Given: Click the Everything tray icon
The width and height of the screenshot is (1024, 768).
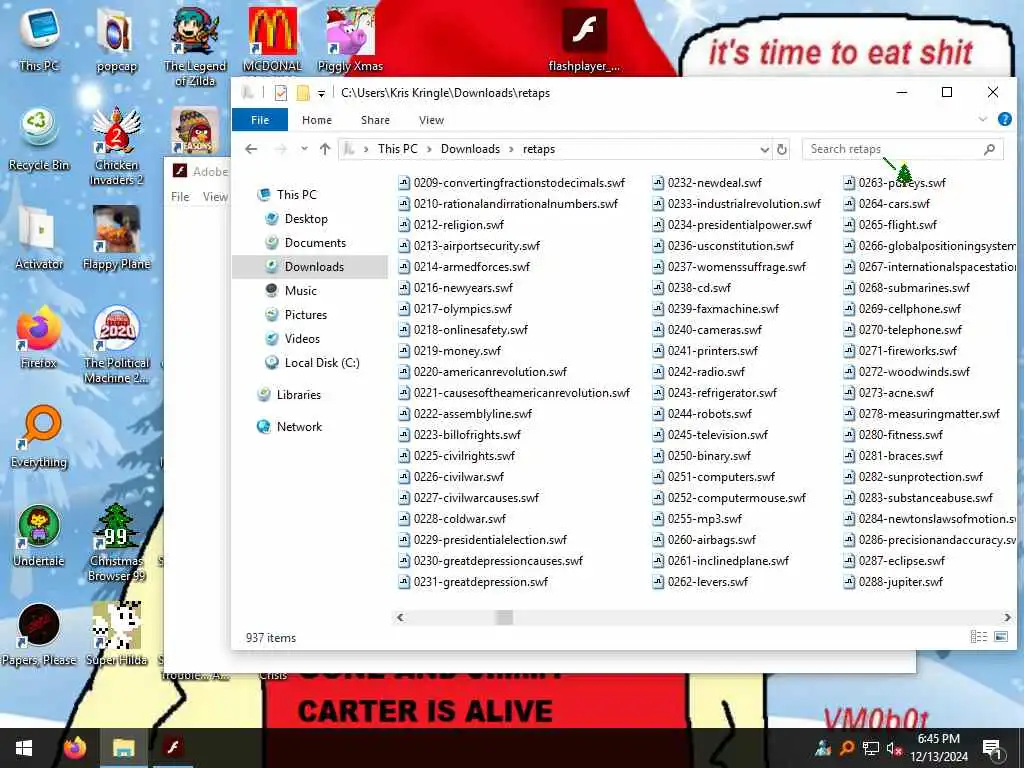Looking at the screenshot, I should pyautogui.click(x=846, y=748).
